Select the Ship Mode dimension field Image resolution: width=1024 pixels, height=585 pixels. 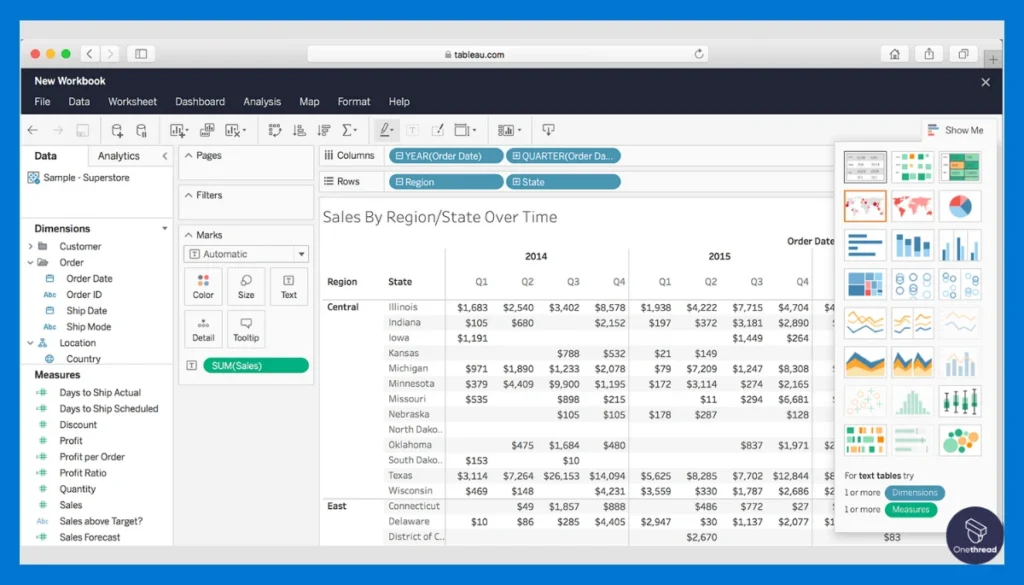click(88, 326)
